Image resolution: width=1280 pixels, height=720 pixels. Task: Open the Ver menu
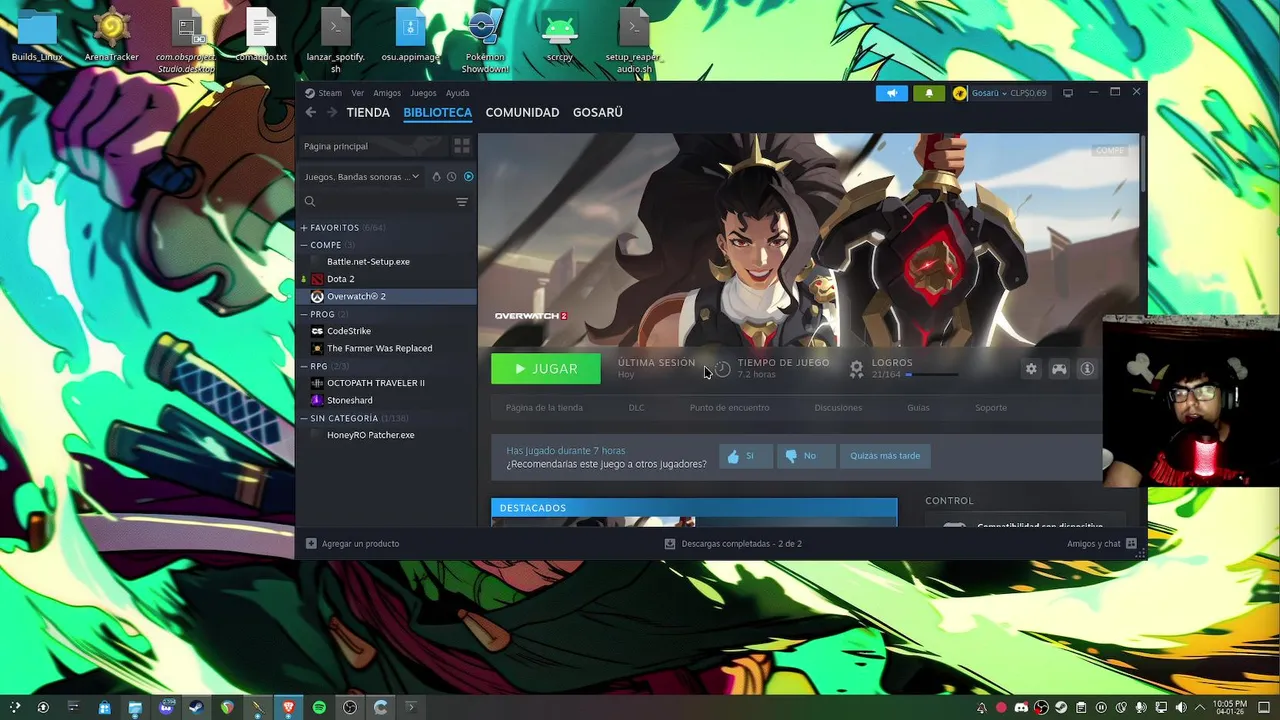pos(357,93)
